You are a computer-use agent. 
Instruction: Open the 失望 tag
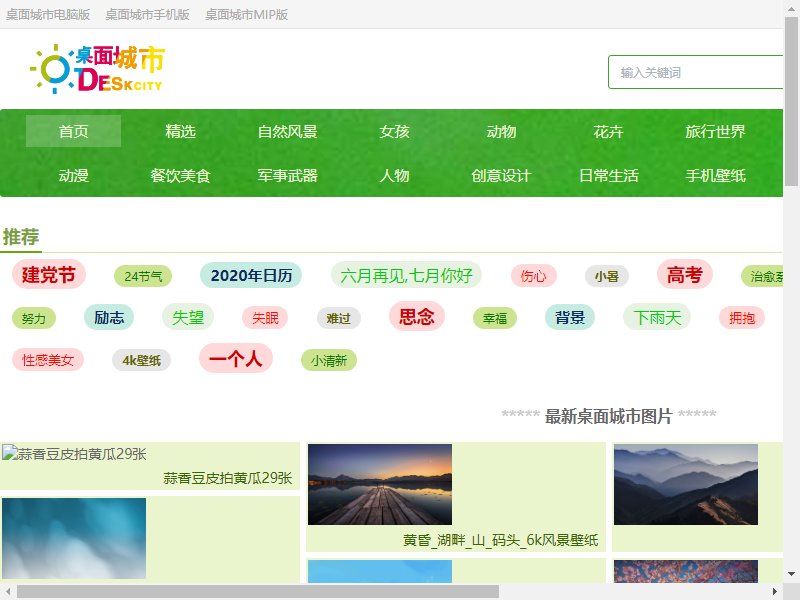click(x=188, y=317)
